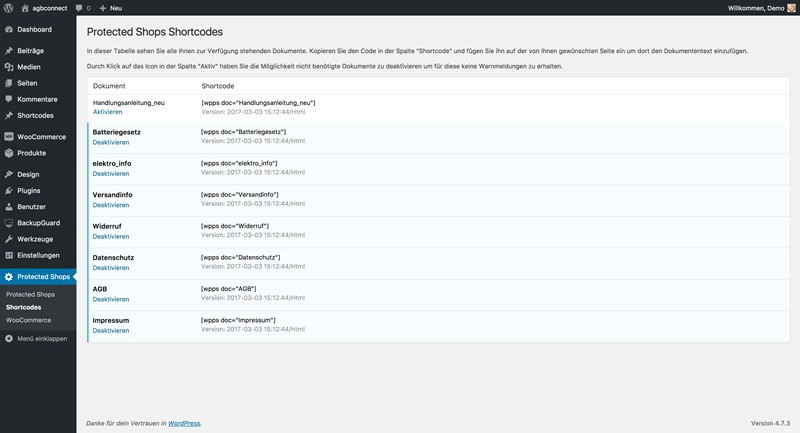This screenshot has width=800, height=433.
Task: Select the WooCommerce submenu under Protected Shops
Action: 29,320
